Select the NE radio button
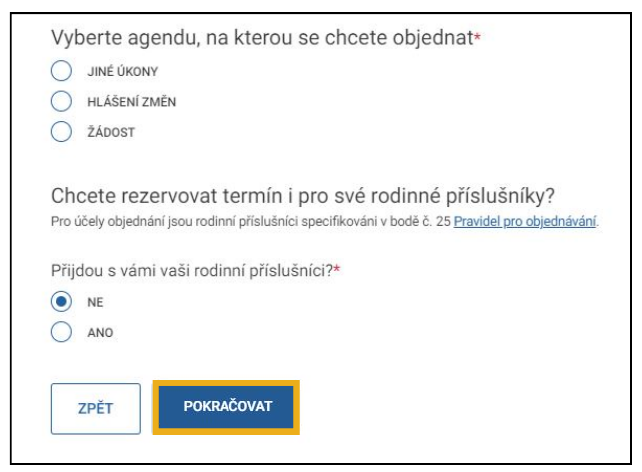 [x=61, y=302]
